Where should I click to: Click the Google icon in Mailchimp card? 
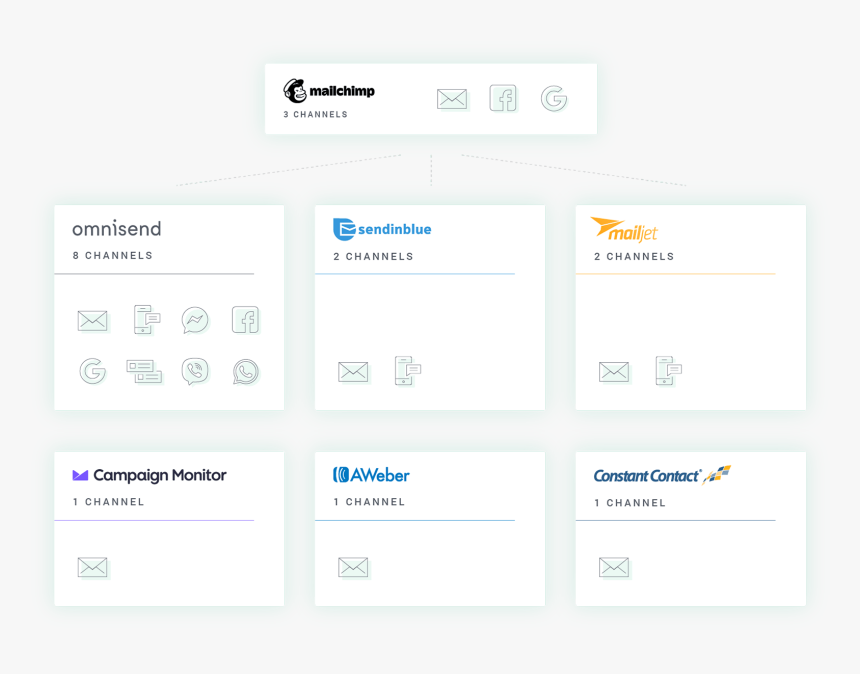554,99
